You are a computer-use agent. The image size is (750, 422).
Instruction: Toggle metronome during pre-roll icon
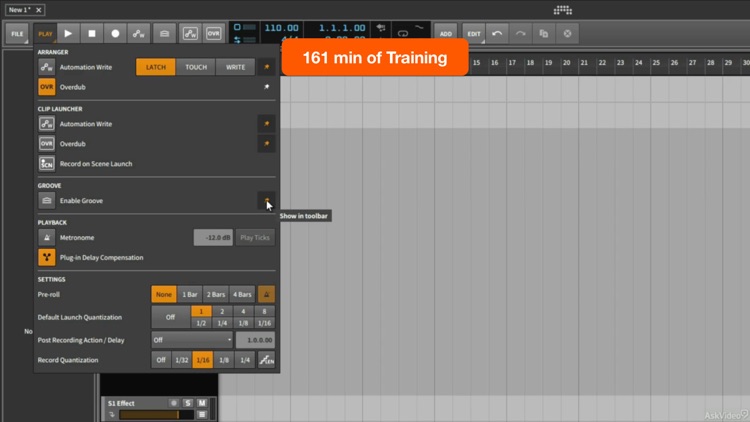266,294
